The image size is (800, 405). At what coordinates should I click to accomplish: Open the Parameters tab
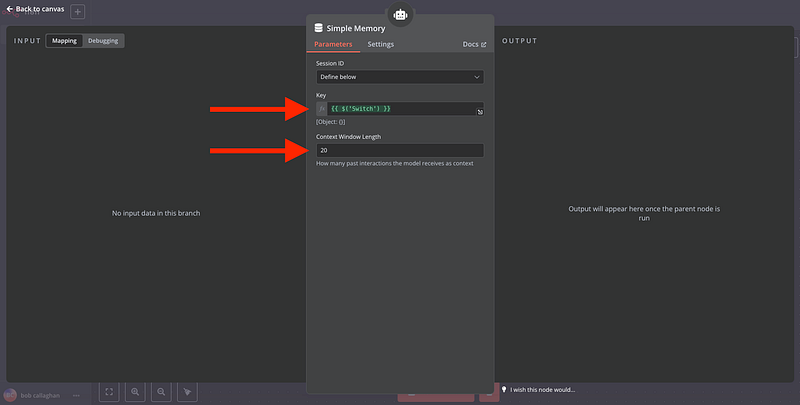(x=333, y=45)
